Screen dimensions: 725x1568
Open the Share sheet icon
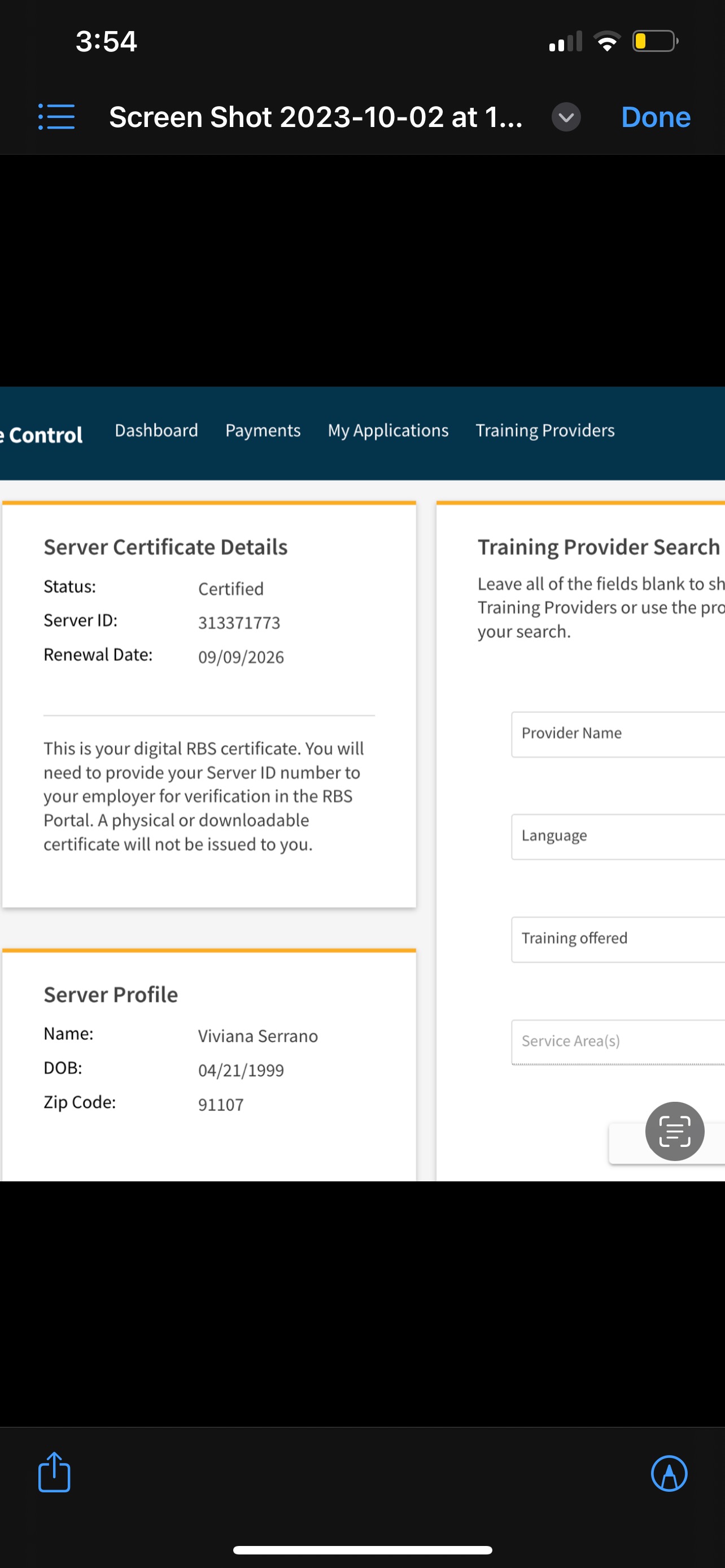coord(54,1473)
